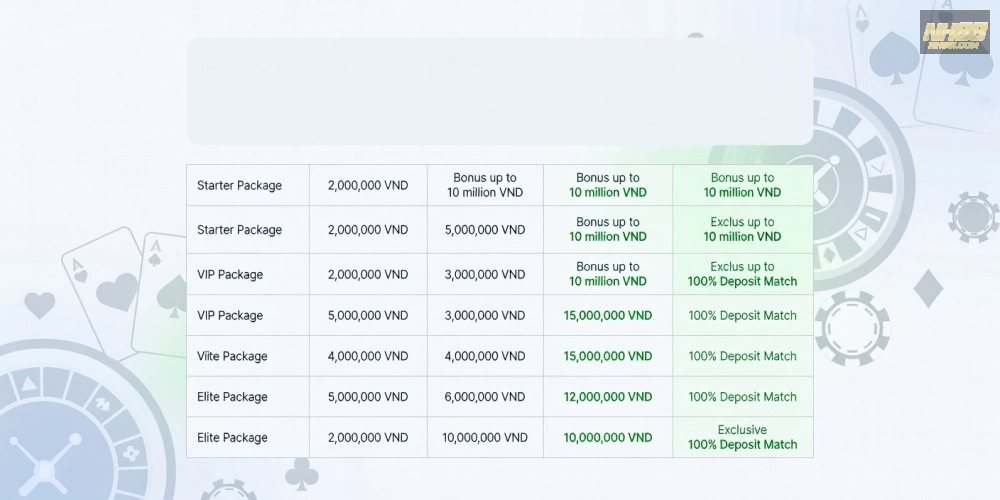Screen dimensions: 1000x500
Task: Select the green '10,000,000 VND' cell
Action: [x=608, y=438]
